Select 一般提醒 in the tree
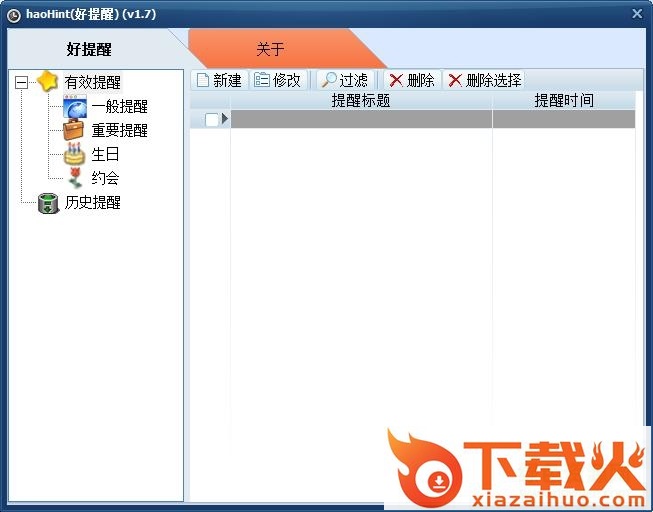This screenshot has height=512, width=653. click(120, 107)
